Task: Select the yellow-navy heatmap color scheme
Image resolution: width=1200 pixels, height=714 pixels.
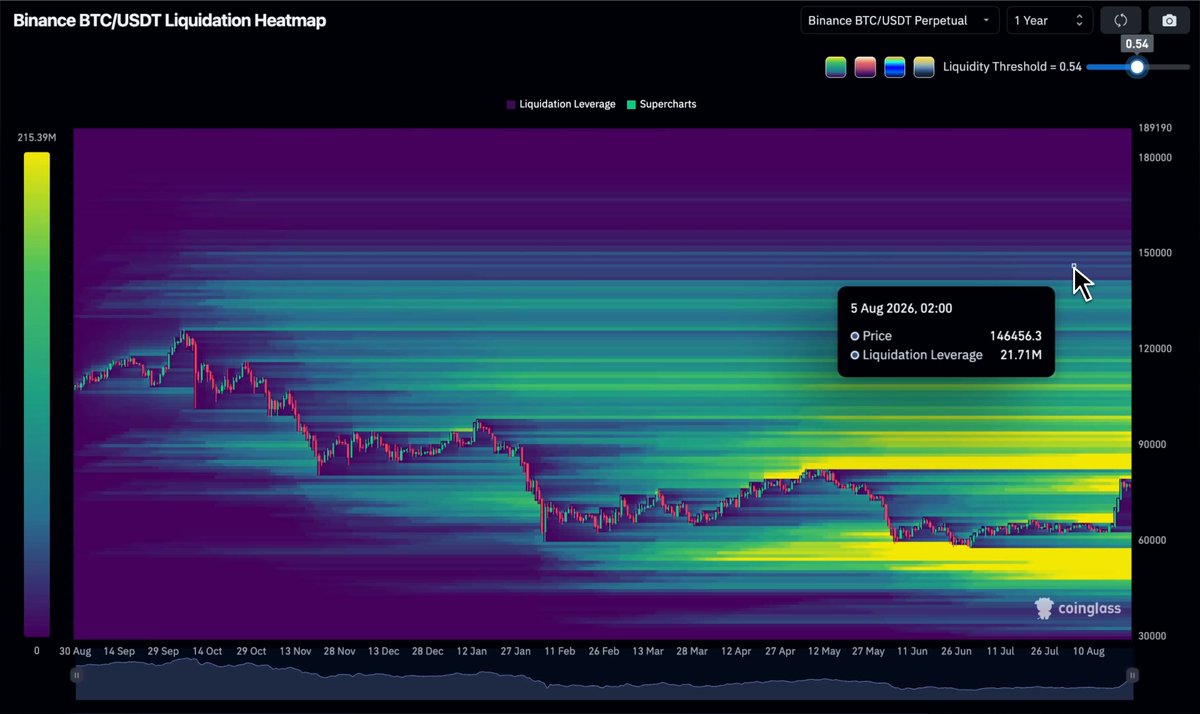Action: click(924, 67)
